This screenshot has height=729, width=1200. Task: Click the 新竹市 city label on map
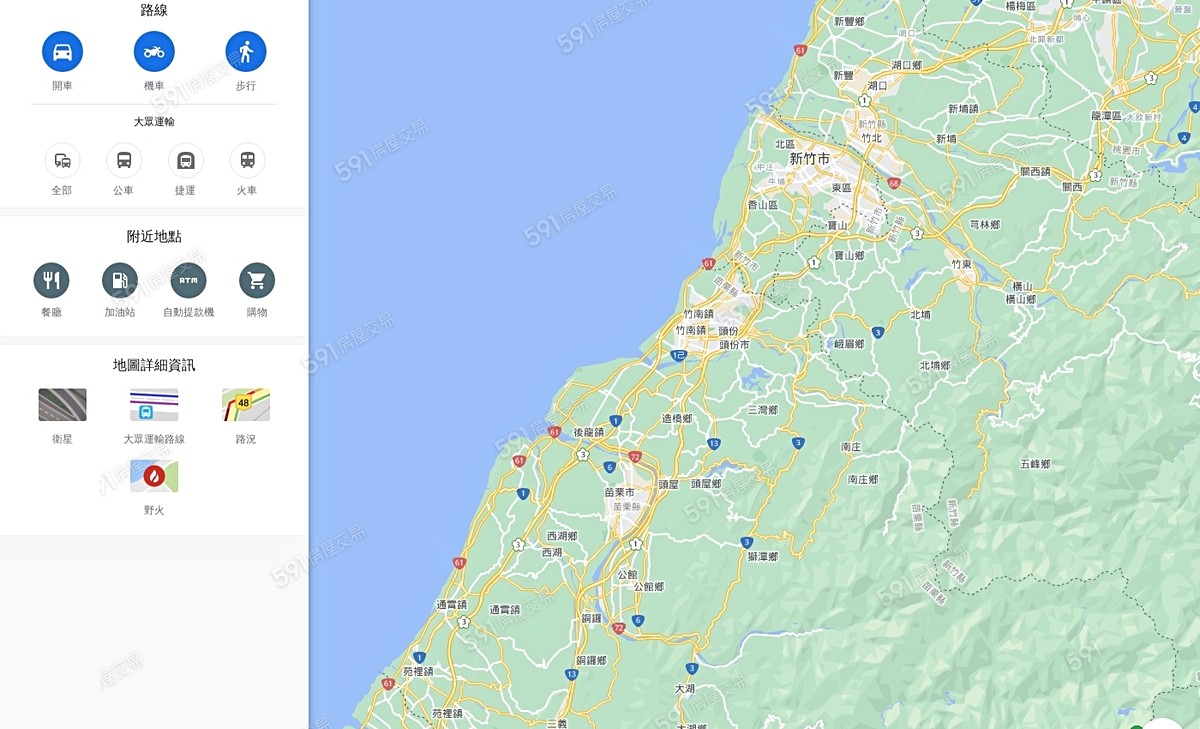[810, 159]
